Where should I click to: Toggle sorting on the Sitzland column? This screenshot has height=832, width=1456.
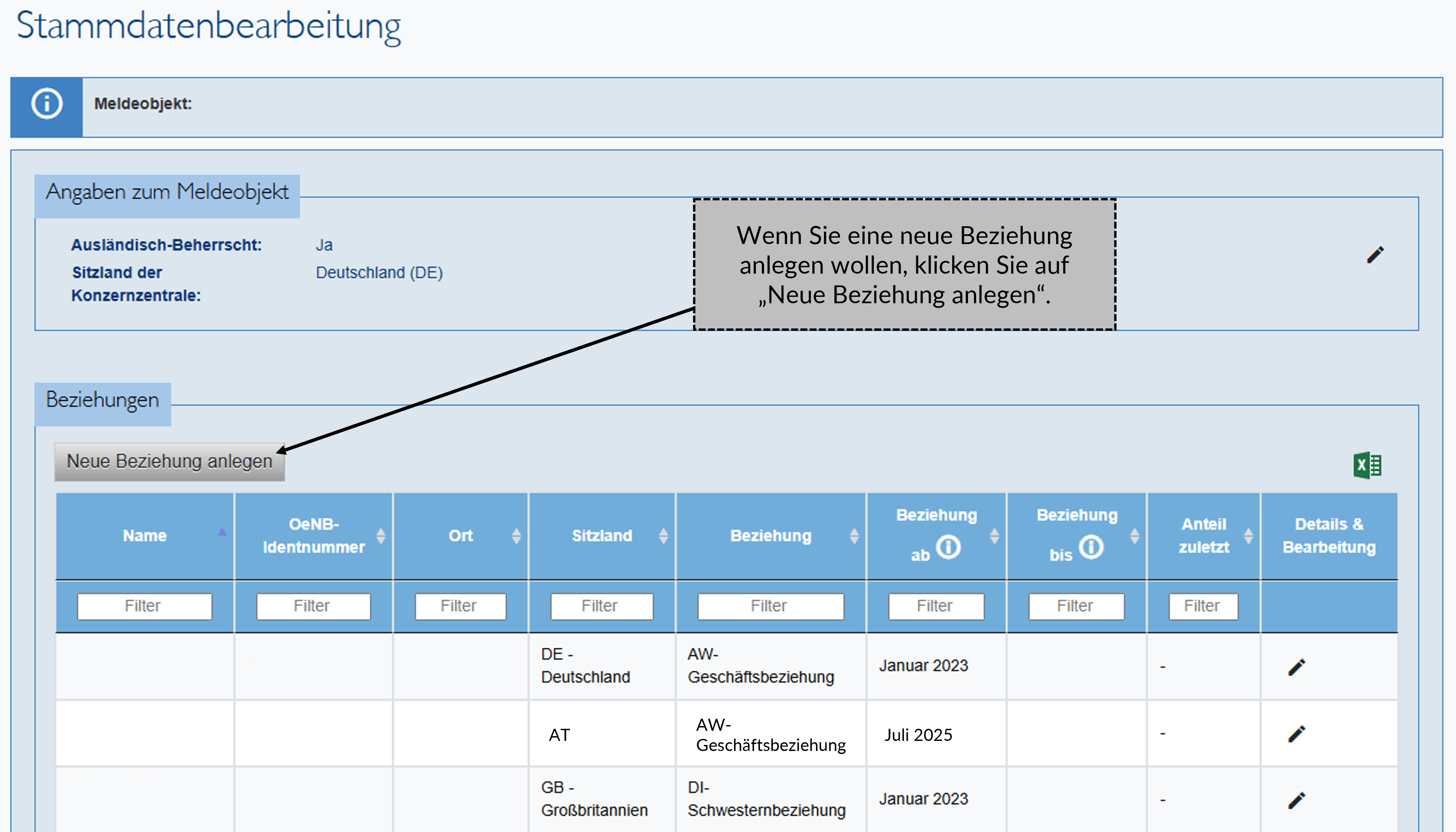tap(663, 536)
